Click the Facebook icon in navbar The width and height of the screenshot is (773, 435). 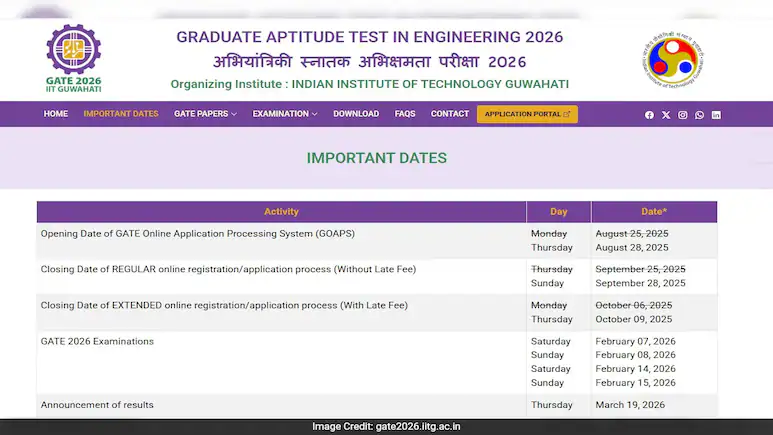(x=649, y=115)
